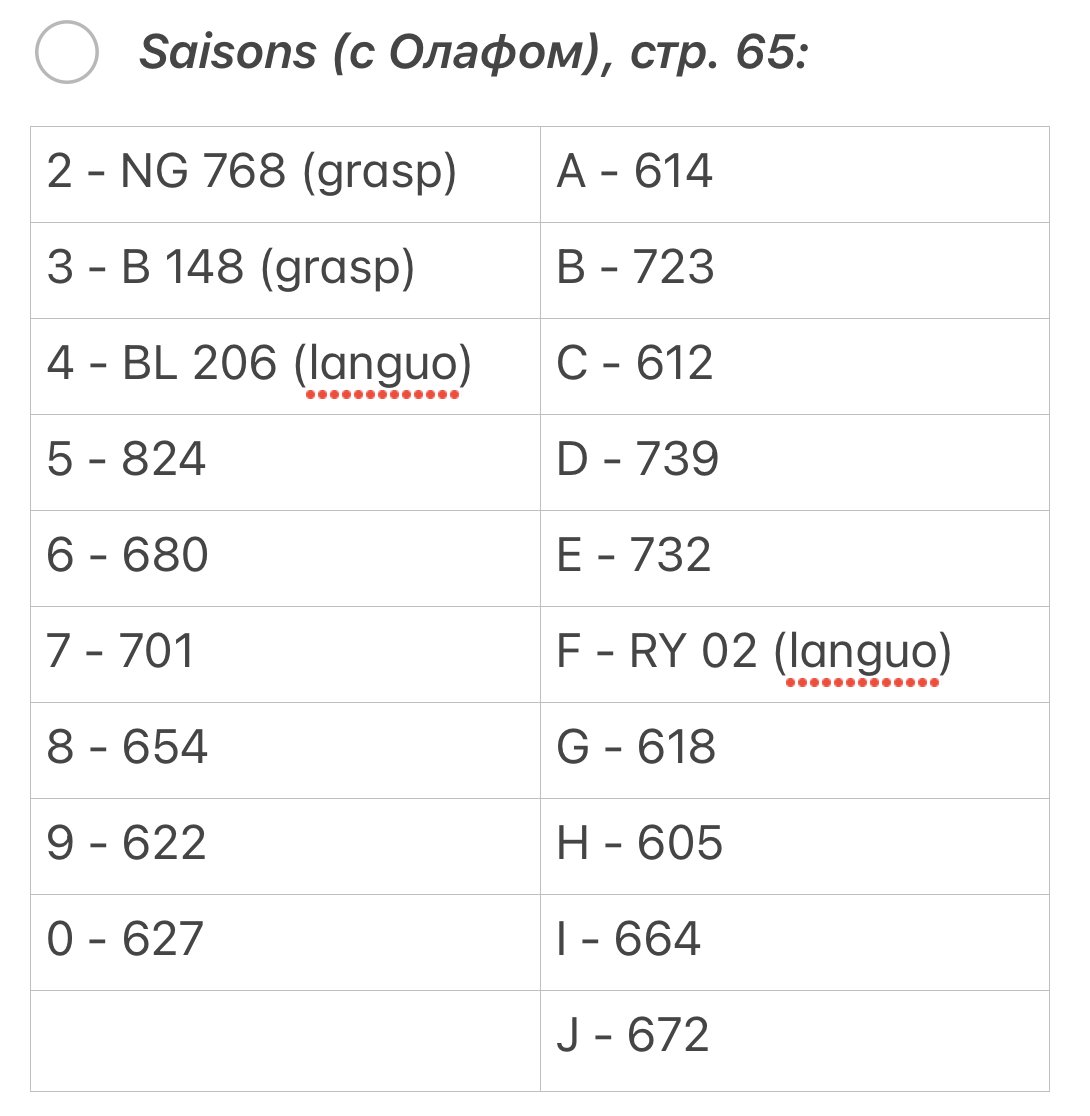The width and height of the screenshot is (1090, 1116).
Task: Select the cell '7 - 701'
Action: point(285,655)
